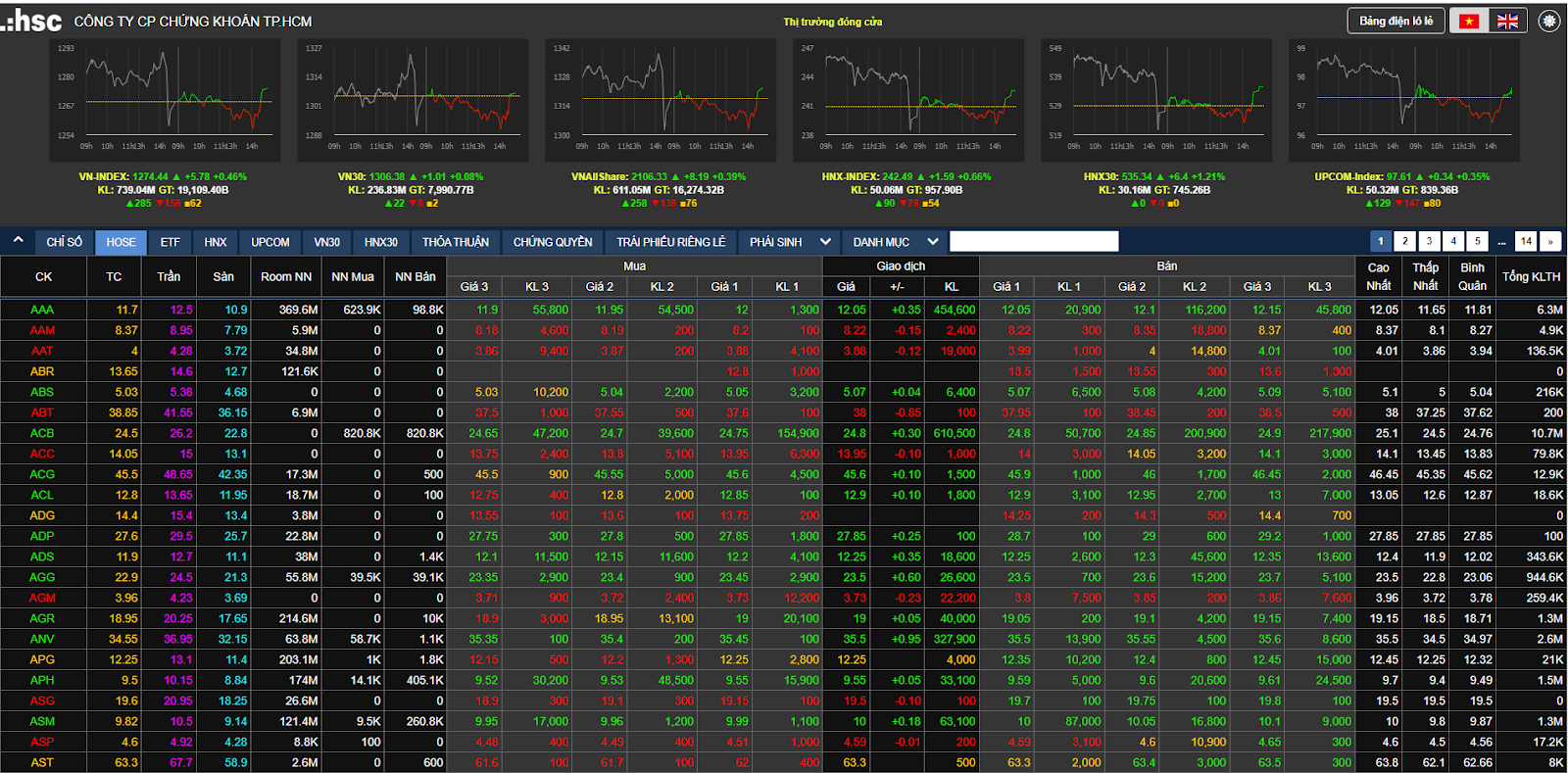The image size is (1568, 773).
Task: Select stock symbol AST
Action: [42, 762]
